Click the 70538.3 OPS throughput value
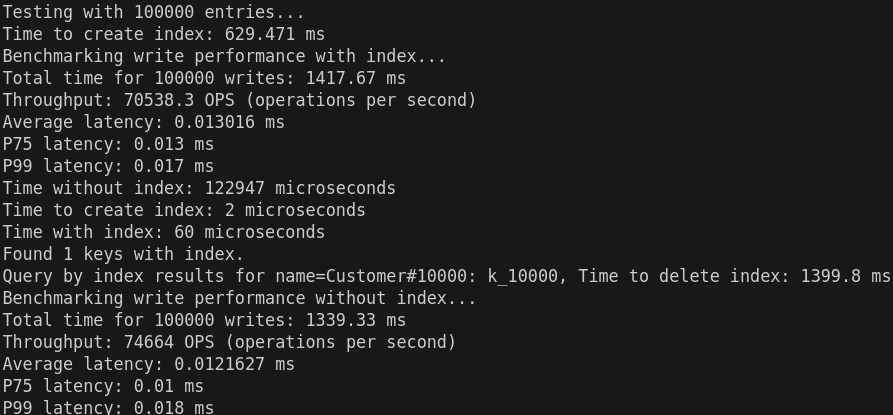The width and height of the screenshot is (893, 415). (x=177, y=100)
